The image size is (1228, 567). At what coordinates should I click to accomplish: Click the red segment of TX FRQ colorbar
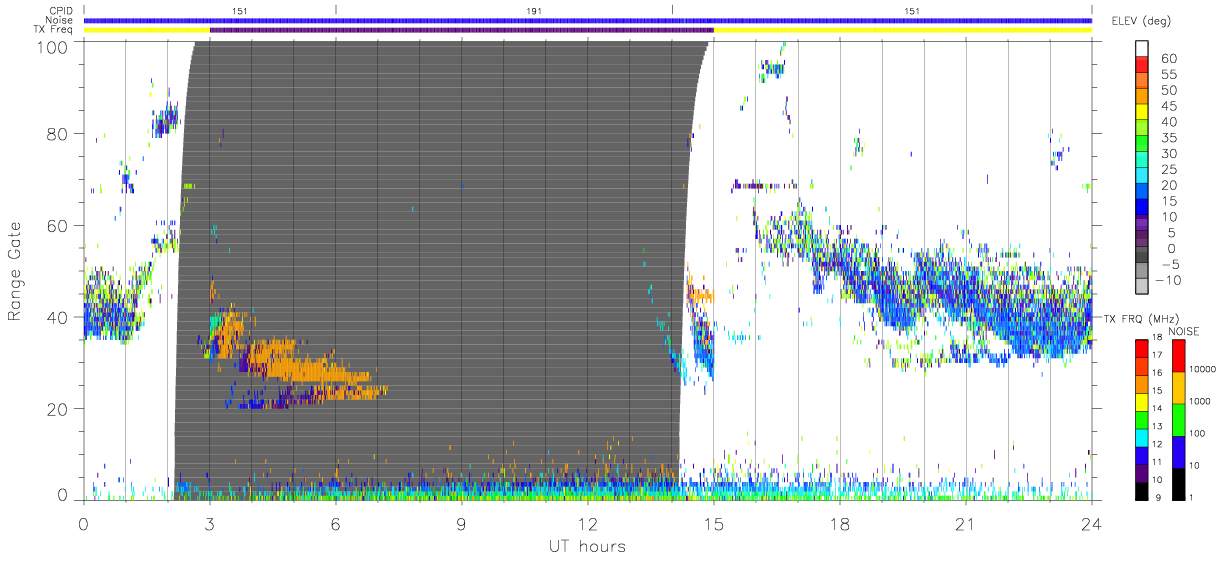(x=1142, y=348)
